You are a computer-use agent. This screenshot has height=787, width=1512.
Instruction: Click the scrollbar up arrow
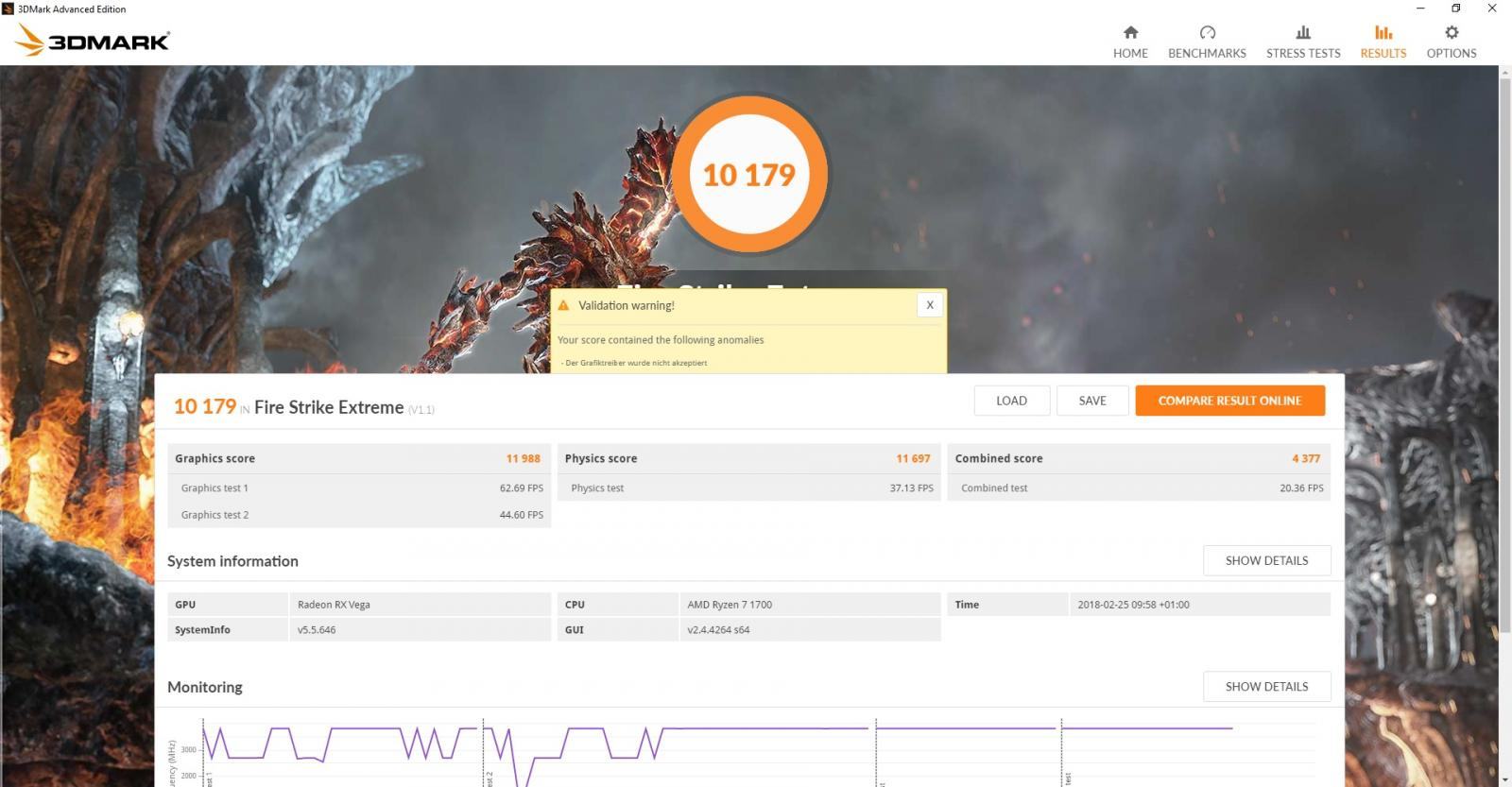[1505, 73]
